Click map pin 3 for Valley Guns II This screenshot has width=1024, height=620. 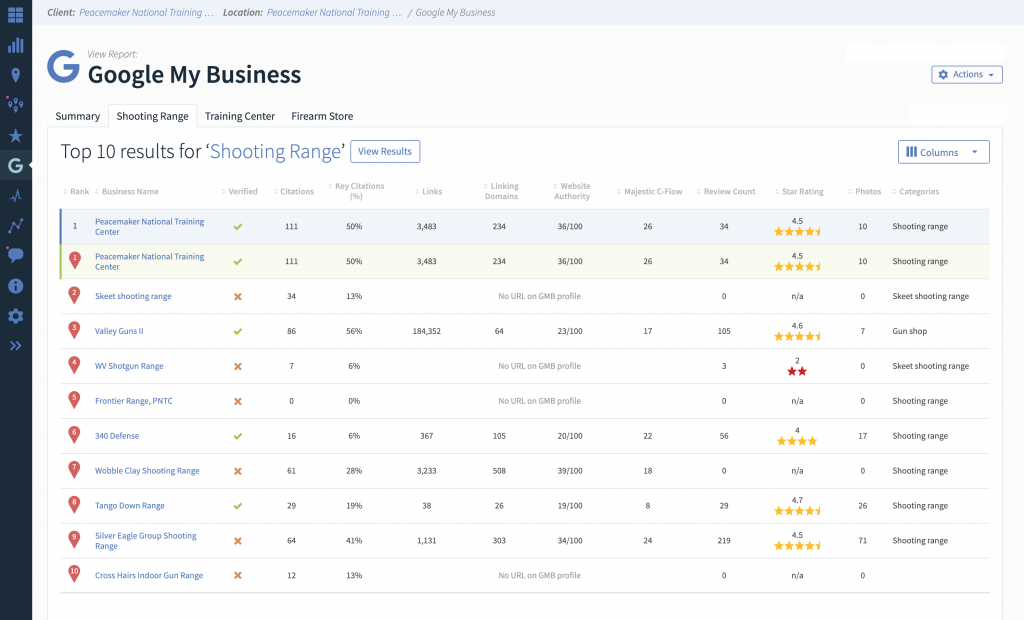click(74, 331)
